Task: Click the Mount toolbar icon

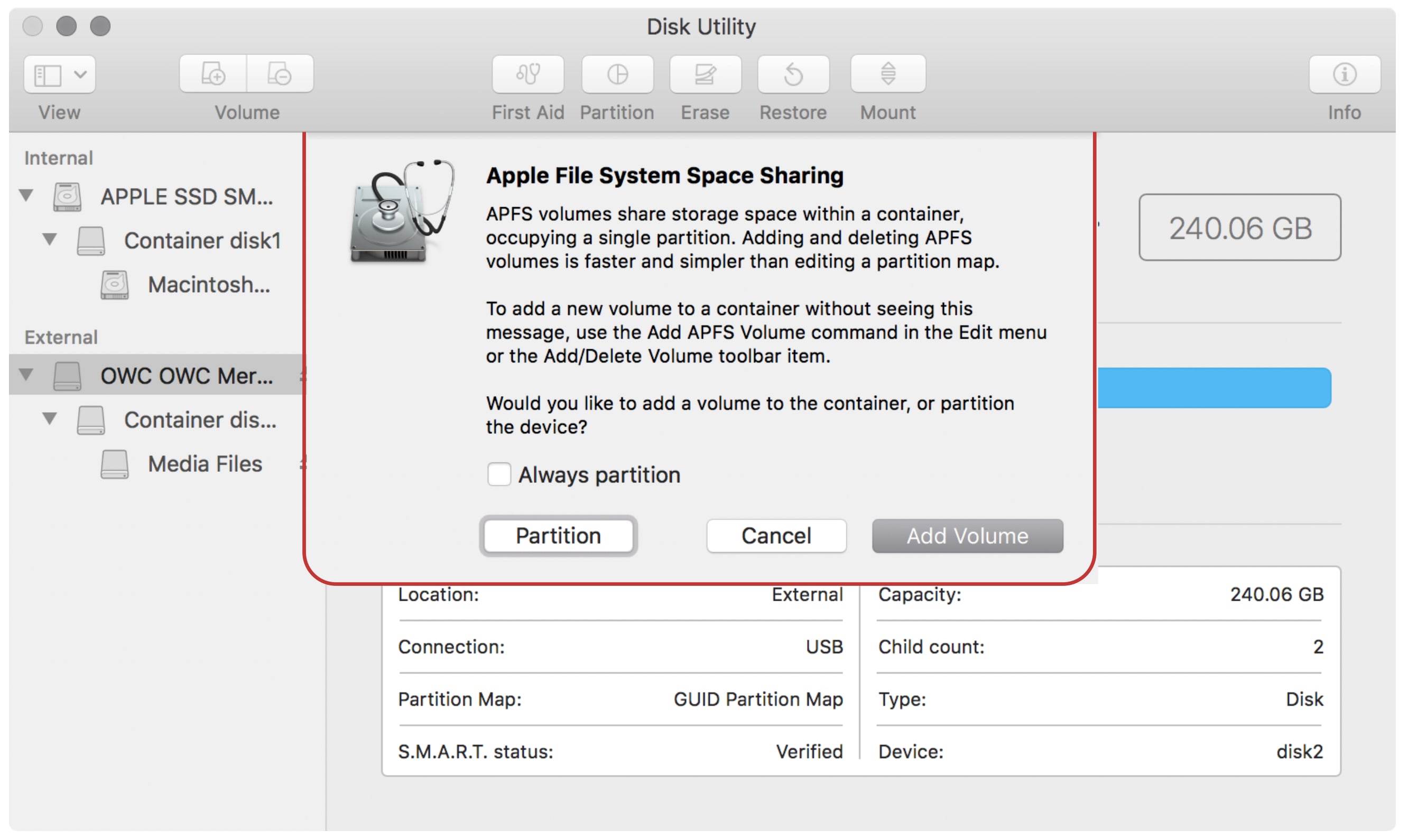Action: (888, 74)
